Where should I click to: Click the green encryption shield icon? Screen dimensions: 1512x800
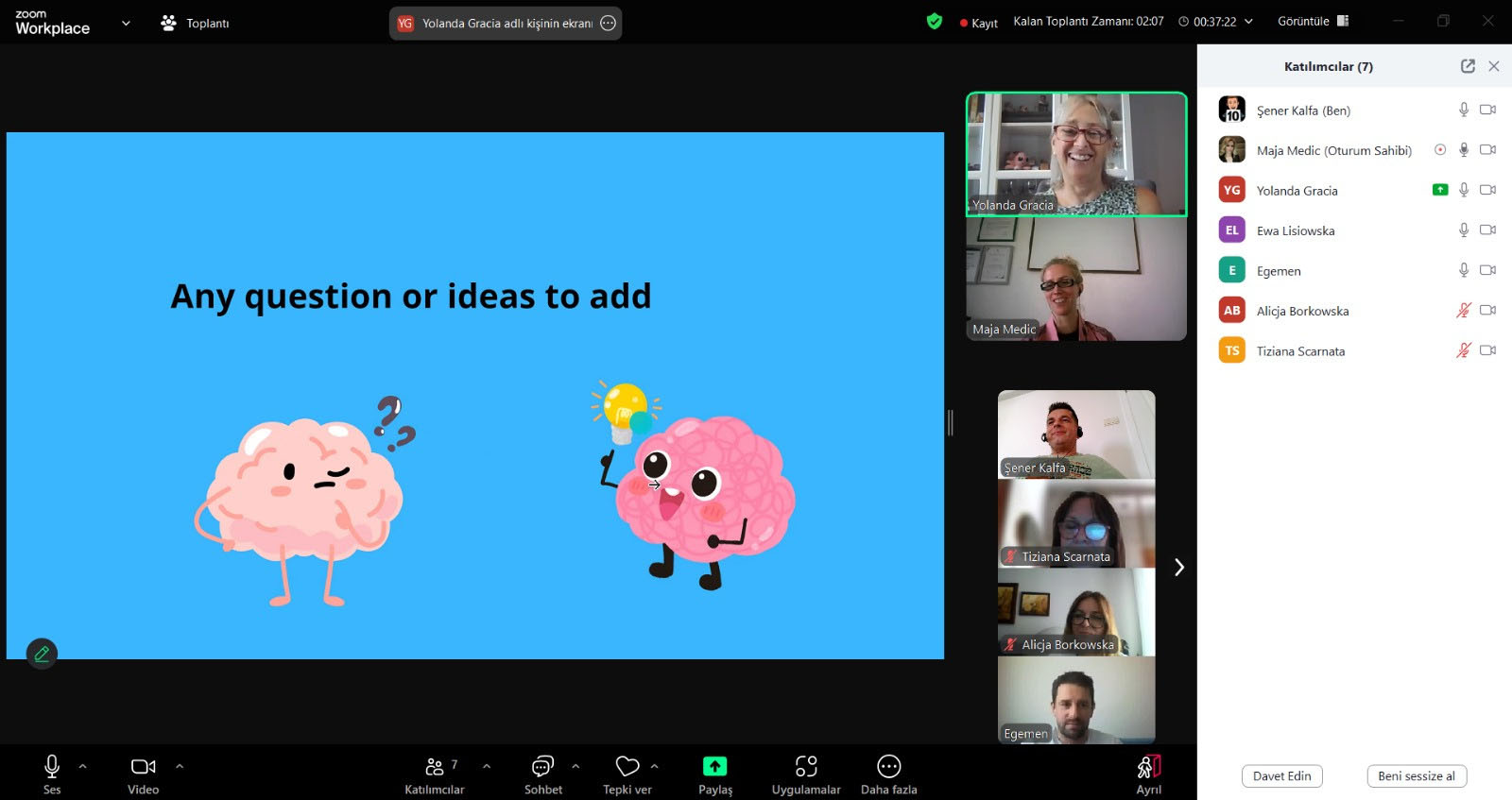pyautogui.click(x=935, y=22)
